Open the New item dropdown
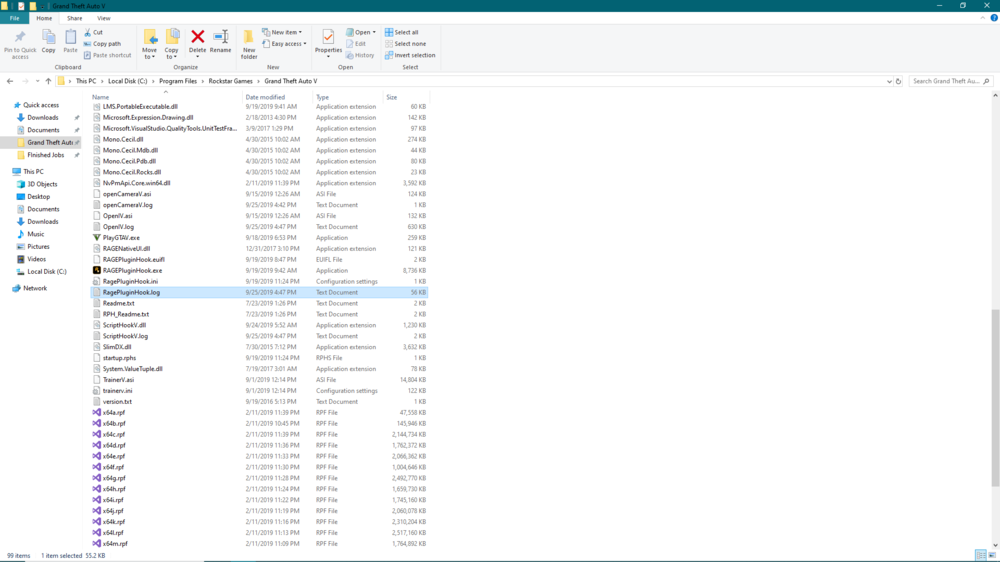1000x562 pixels. [x=283, y=32]
